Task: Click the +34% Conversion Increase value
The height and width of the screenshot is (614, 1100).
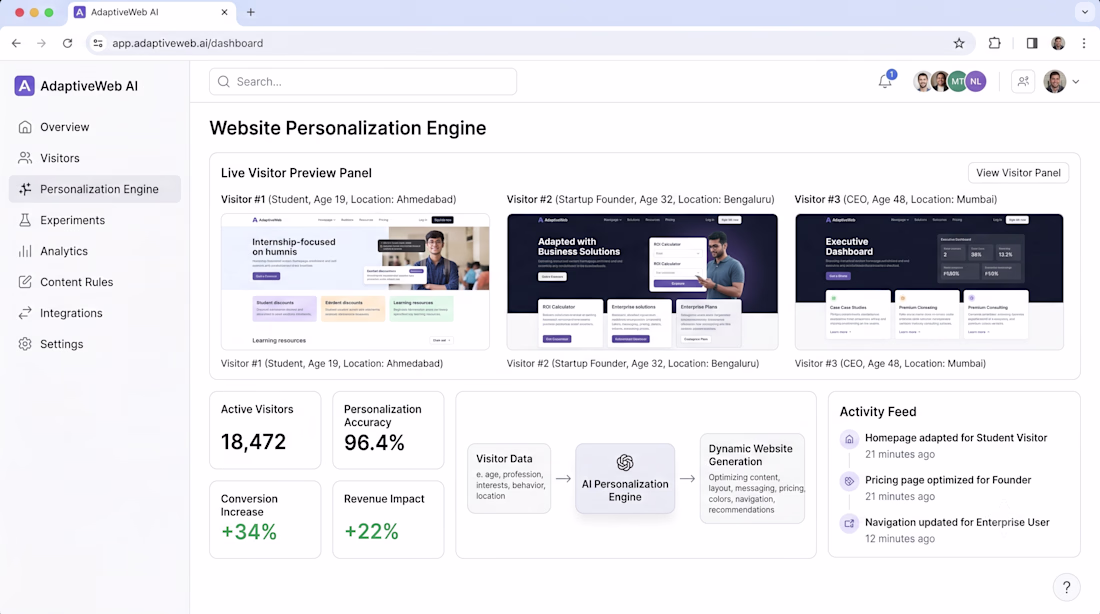Action: coord(249,532)
